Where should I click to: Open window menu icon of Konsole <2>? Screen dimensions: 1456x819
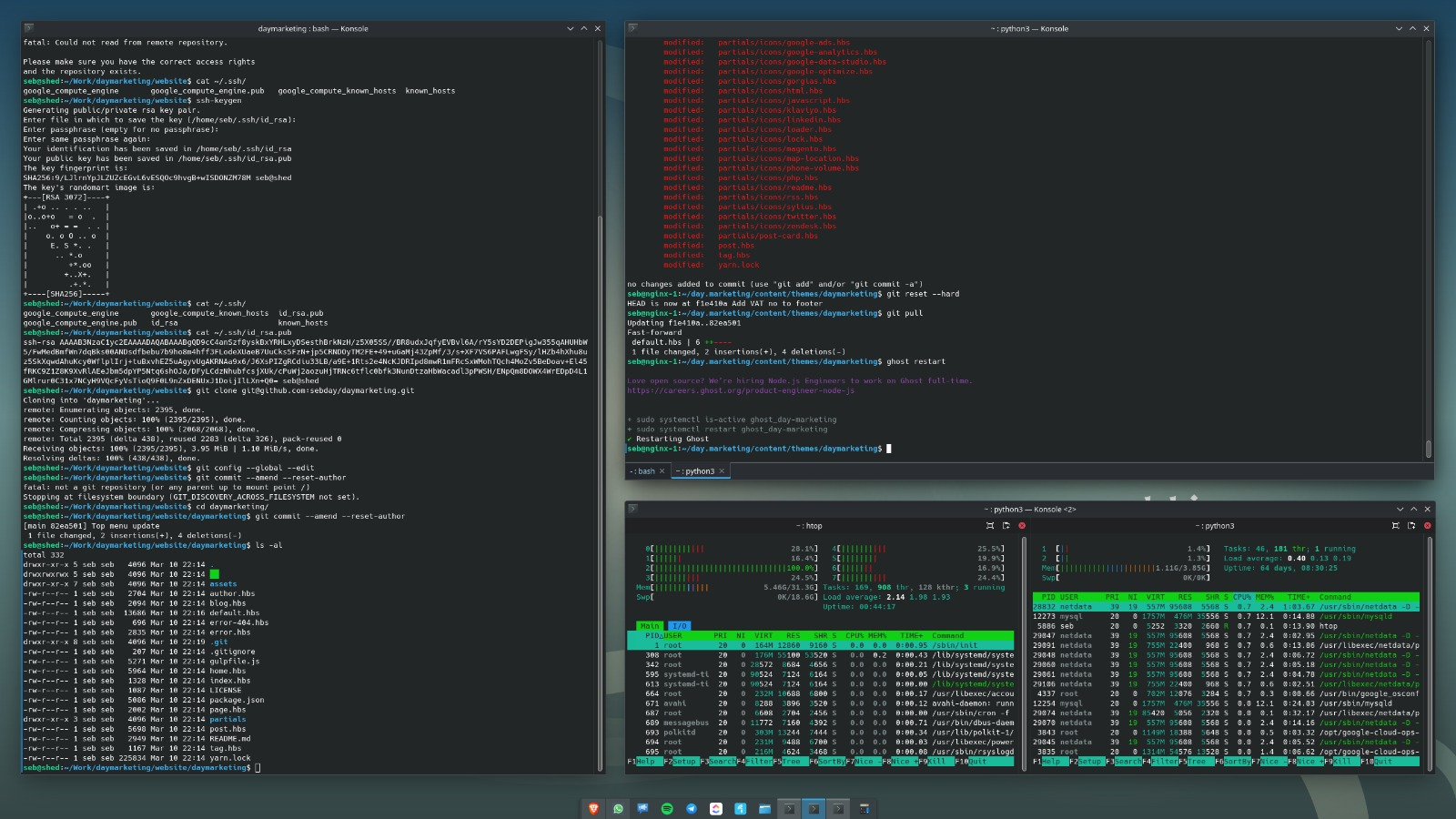point(632,509)
